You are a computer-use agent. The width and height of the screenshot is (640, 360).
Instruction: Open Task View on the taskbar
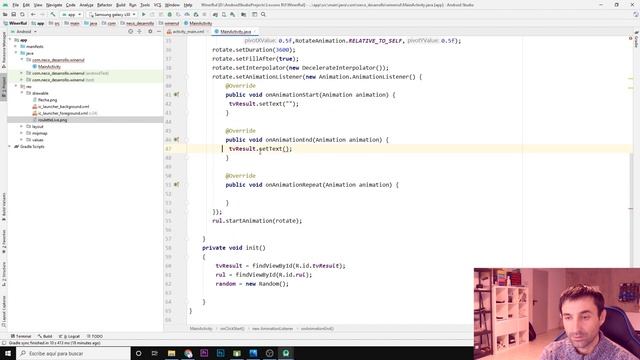tap(155, 353)
